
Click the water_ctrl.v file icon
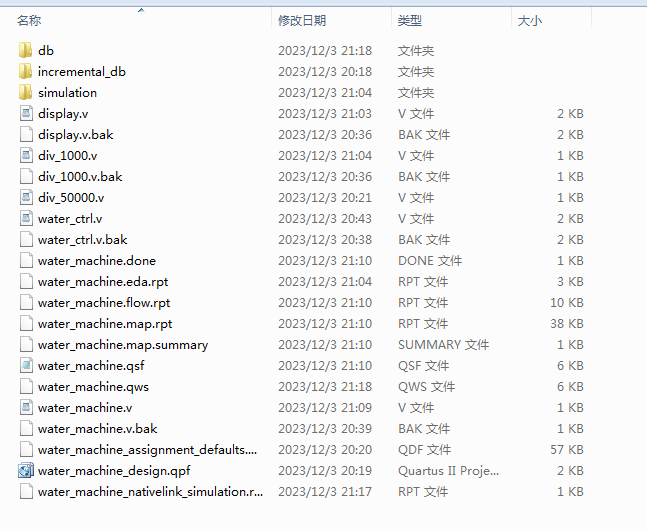26,219
